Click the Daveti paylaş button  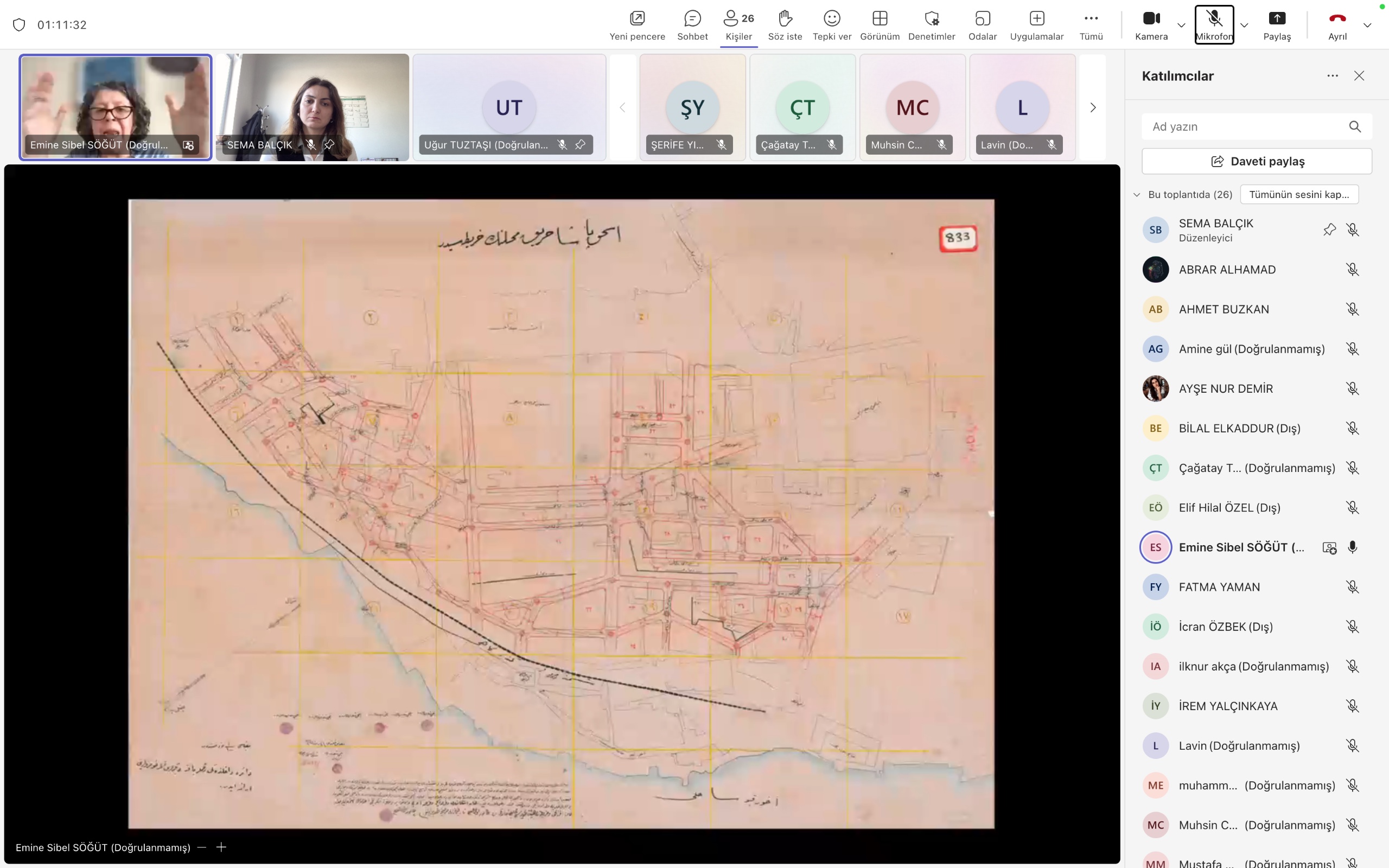1257,161
